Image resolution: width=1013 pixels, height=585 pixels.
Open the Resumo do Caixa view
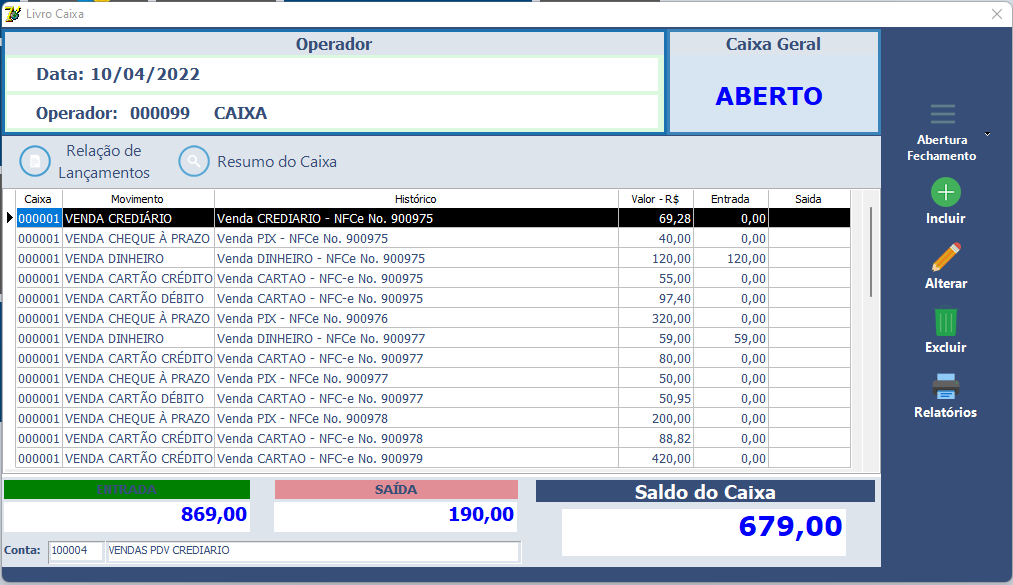[x=276, y=162]
